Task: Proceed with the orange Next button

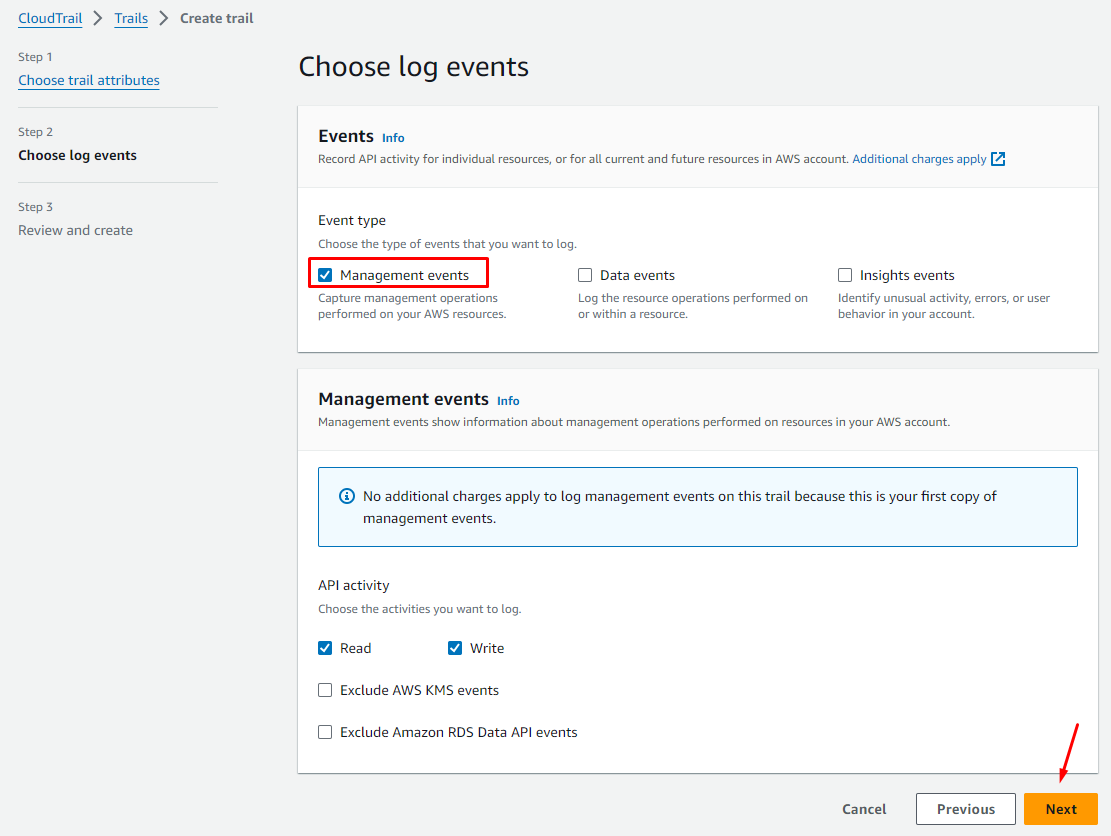Action: tap(1060, 809)
